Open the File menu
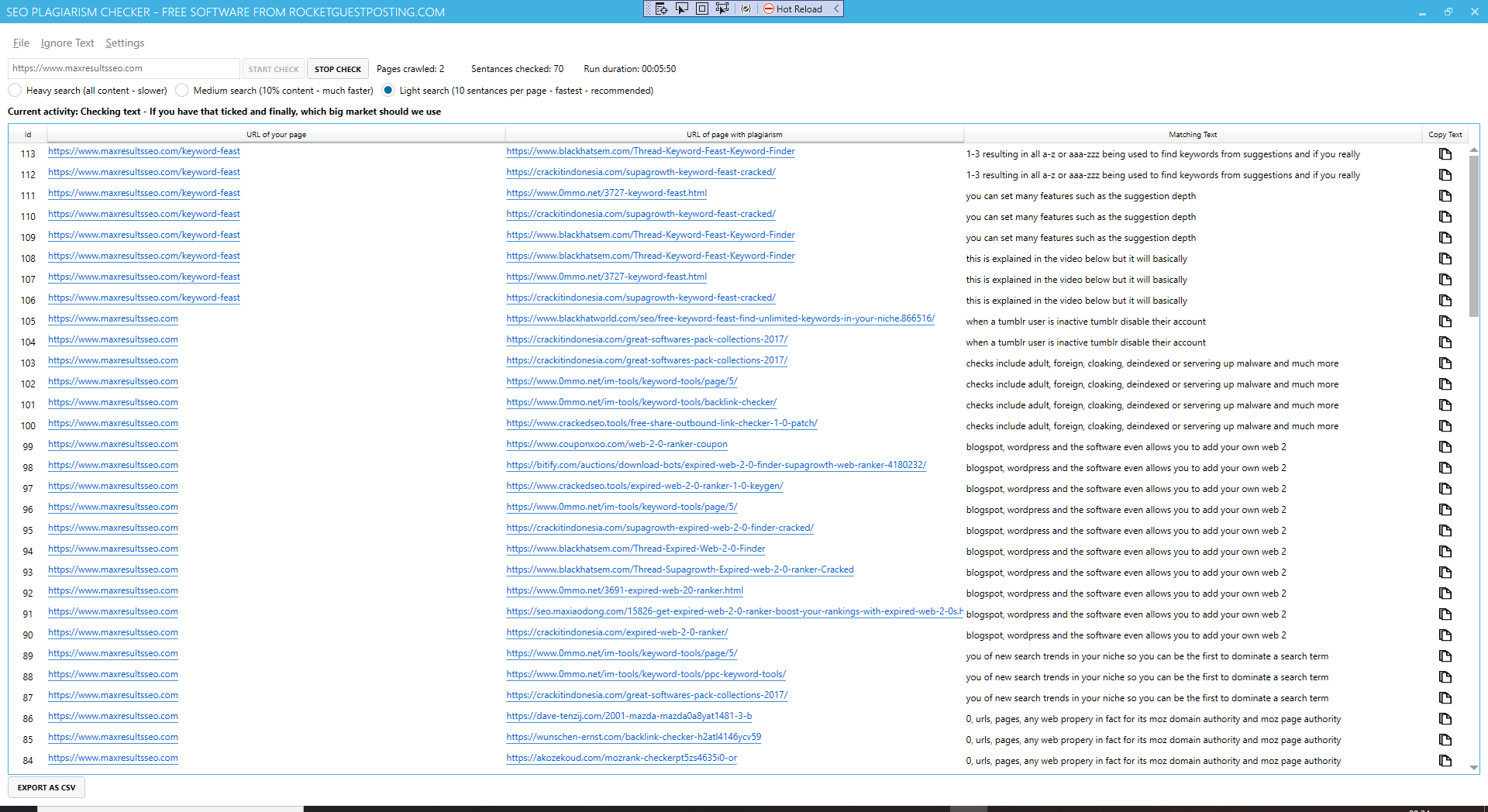Screen dimensions: 1488x812 [x=21, y=43]
